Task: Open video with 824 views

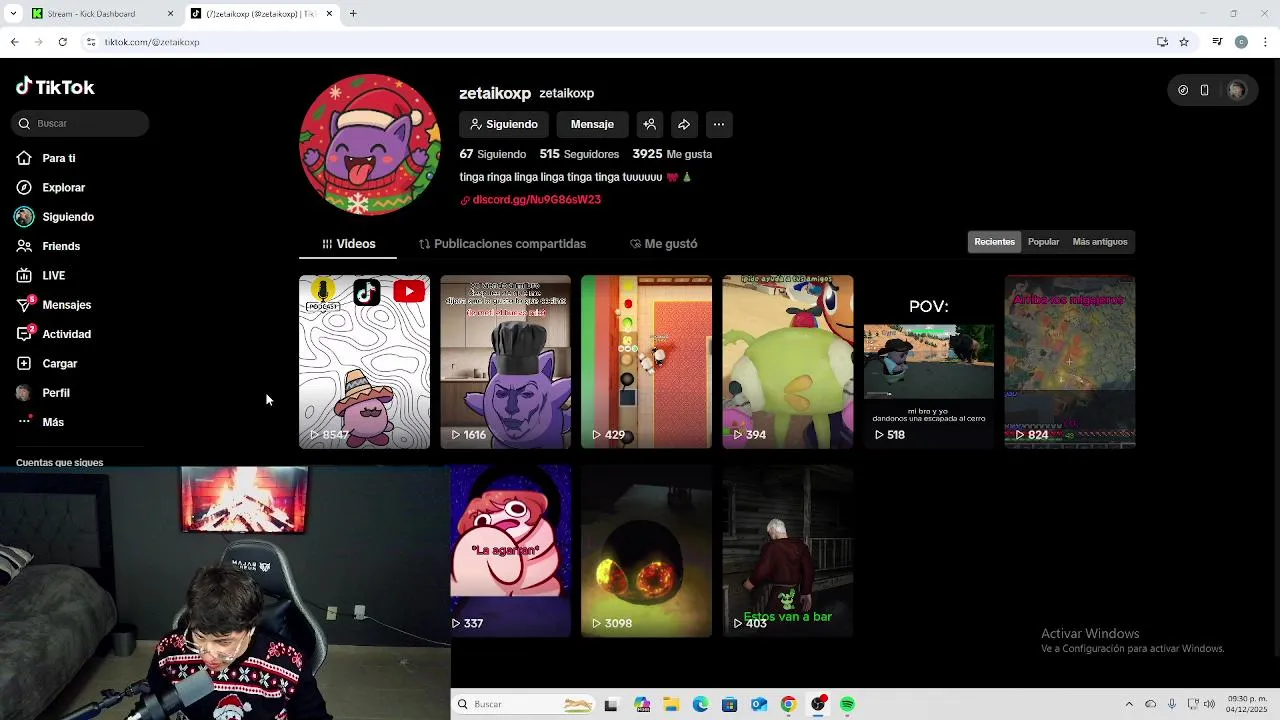Action: pos(1069,362)
